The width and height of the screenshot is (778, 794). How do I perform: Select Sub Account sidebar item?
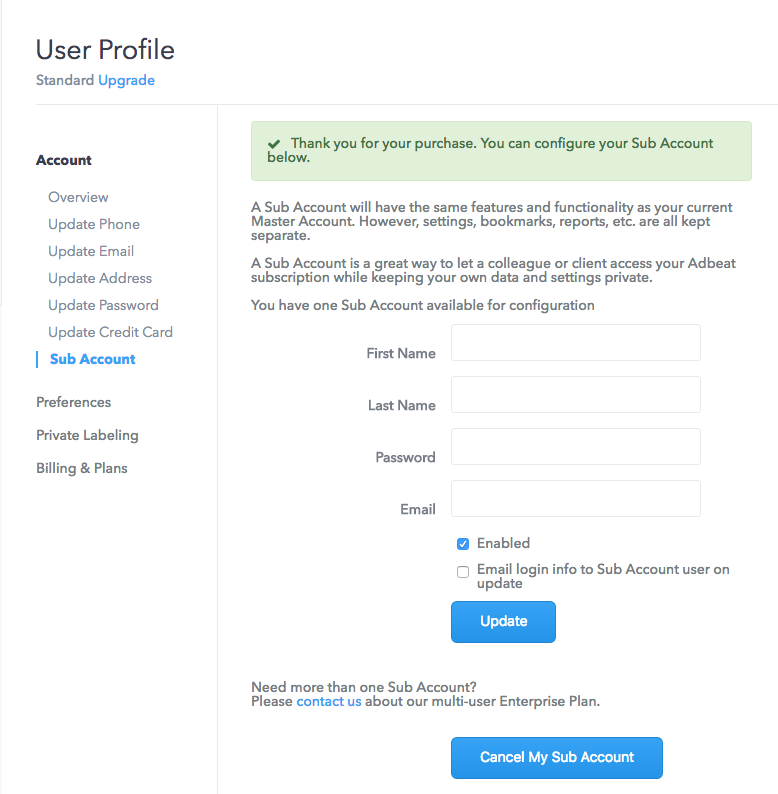[x=93, y=359]
